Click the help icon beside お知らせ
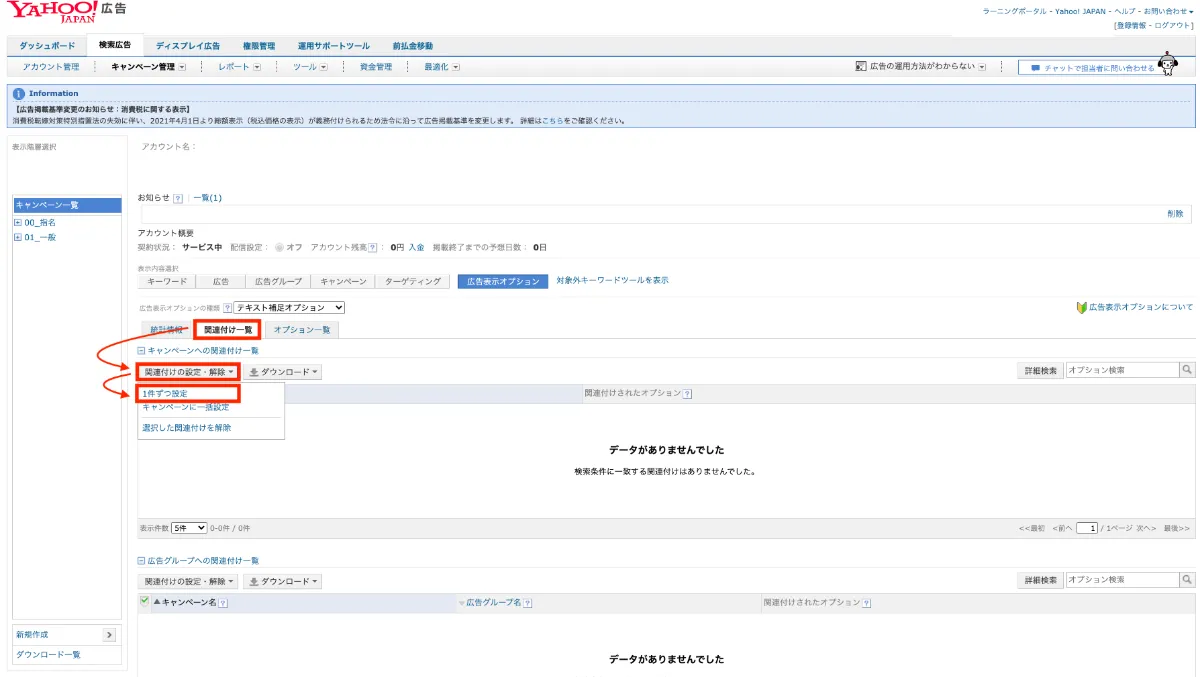This screenshot has height=677, width=1200. (x=178, y=198)
